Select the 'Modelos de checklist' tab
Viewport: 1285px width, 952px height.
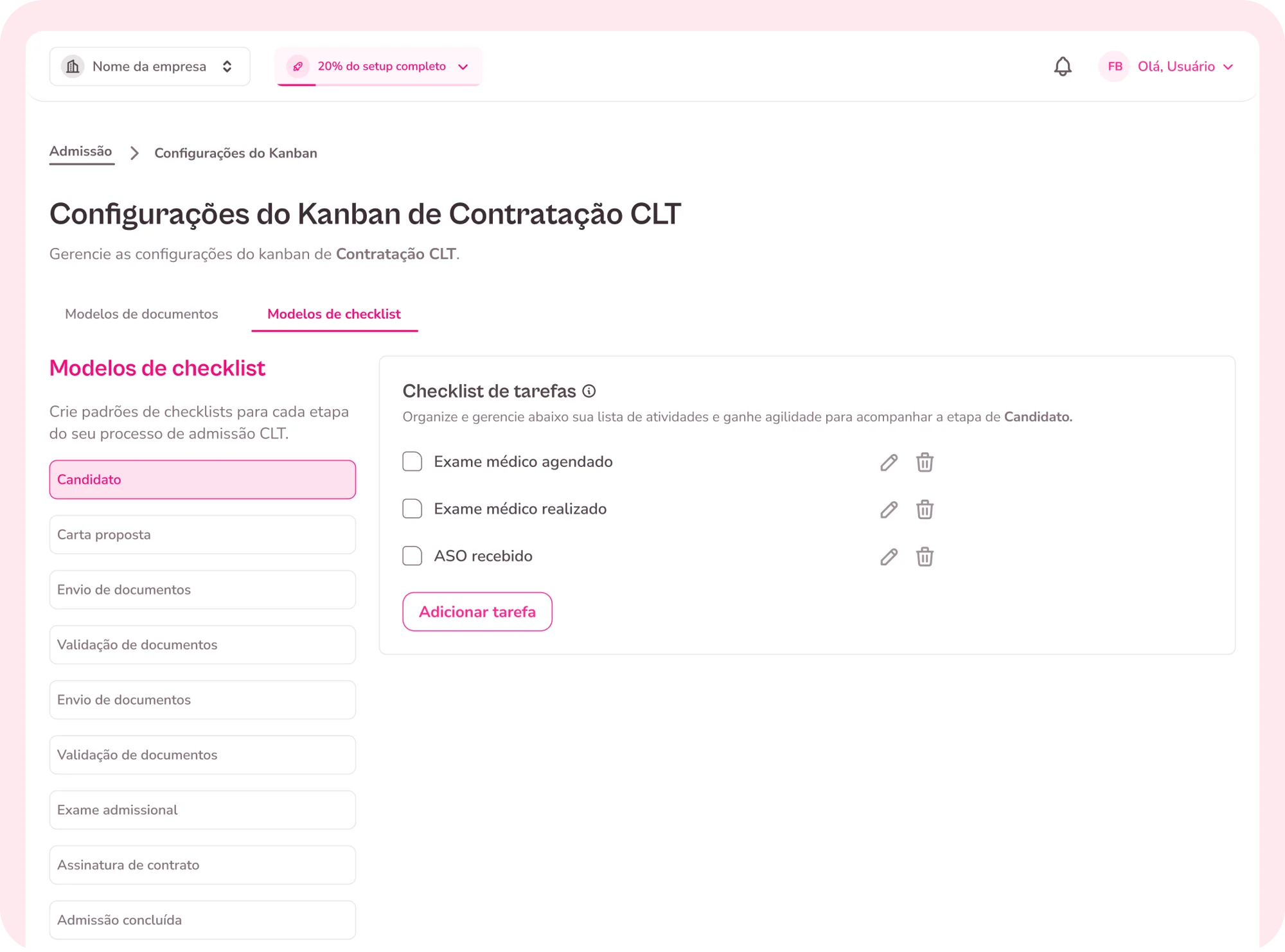click(334, 314)
